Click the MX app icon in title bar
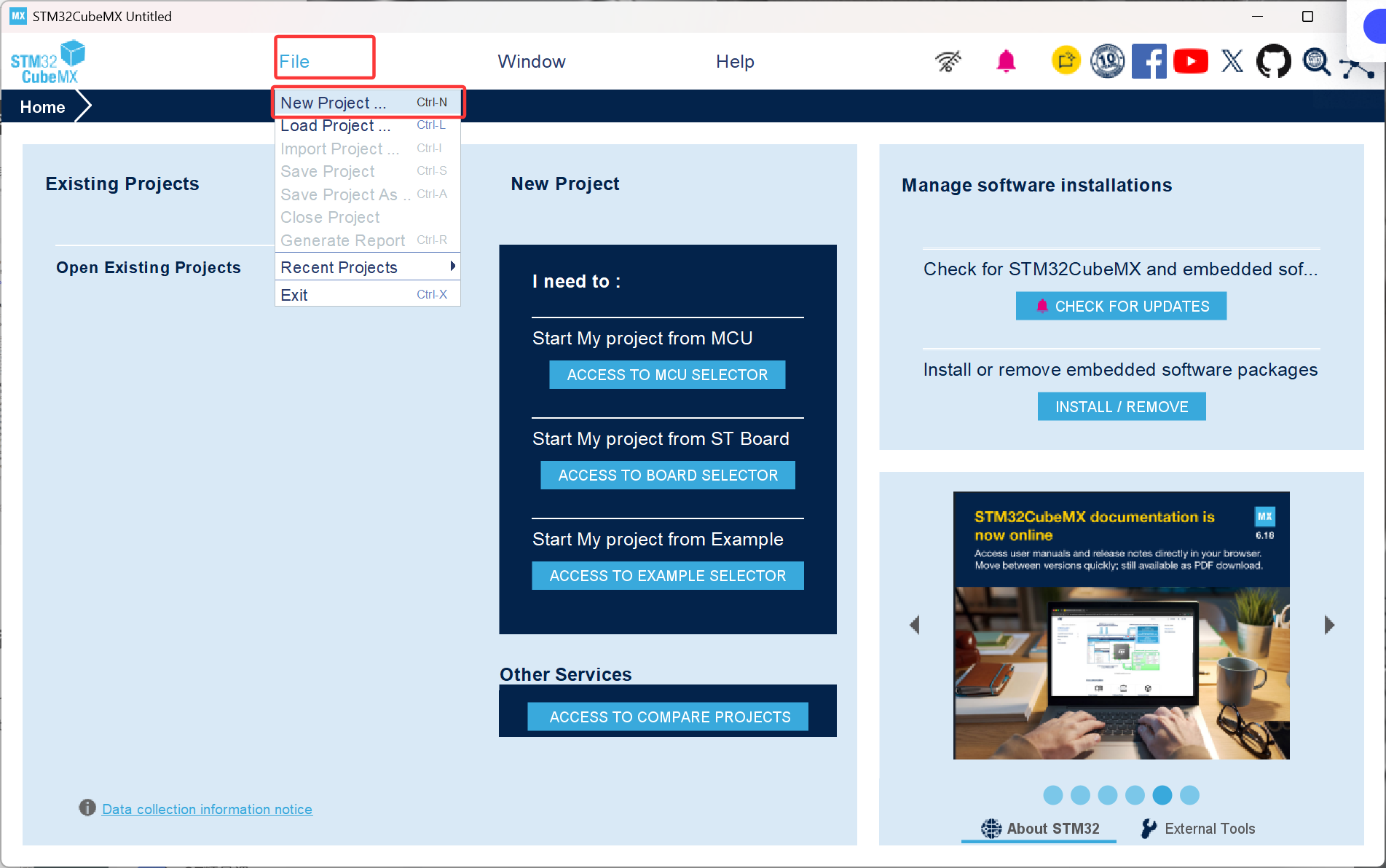Image resolution: width=1386 pixels, height=868 pixels. tap(18, 16)
